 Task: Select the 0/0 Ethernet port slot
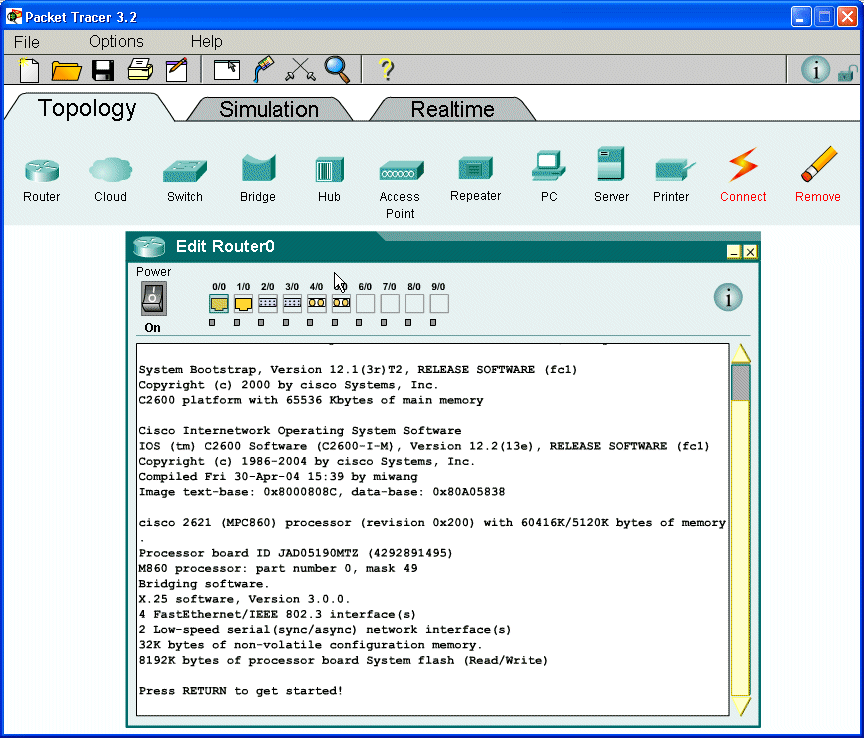(x=219, y=303)
